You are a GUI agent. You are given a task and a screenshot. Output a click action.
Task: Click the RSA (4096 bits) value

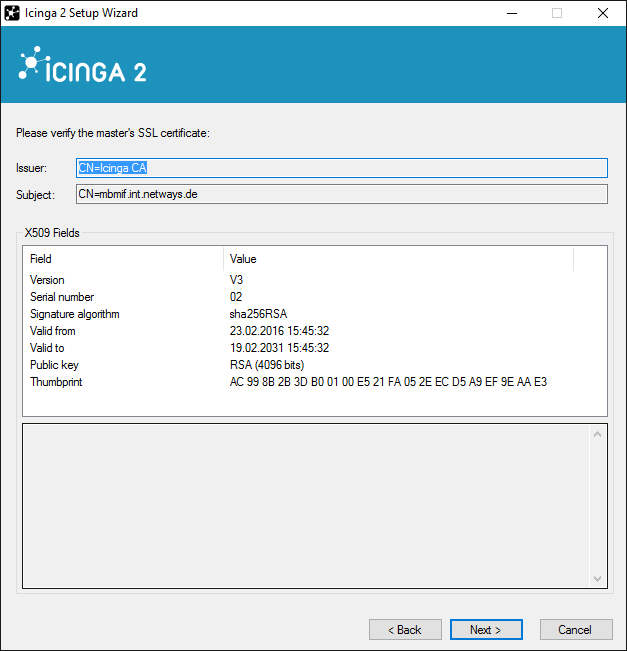pyautogui.click(x=267, y=365)
